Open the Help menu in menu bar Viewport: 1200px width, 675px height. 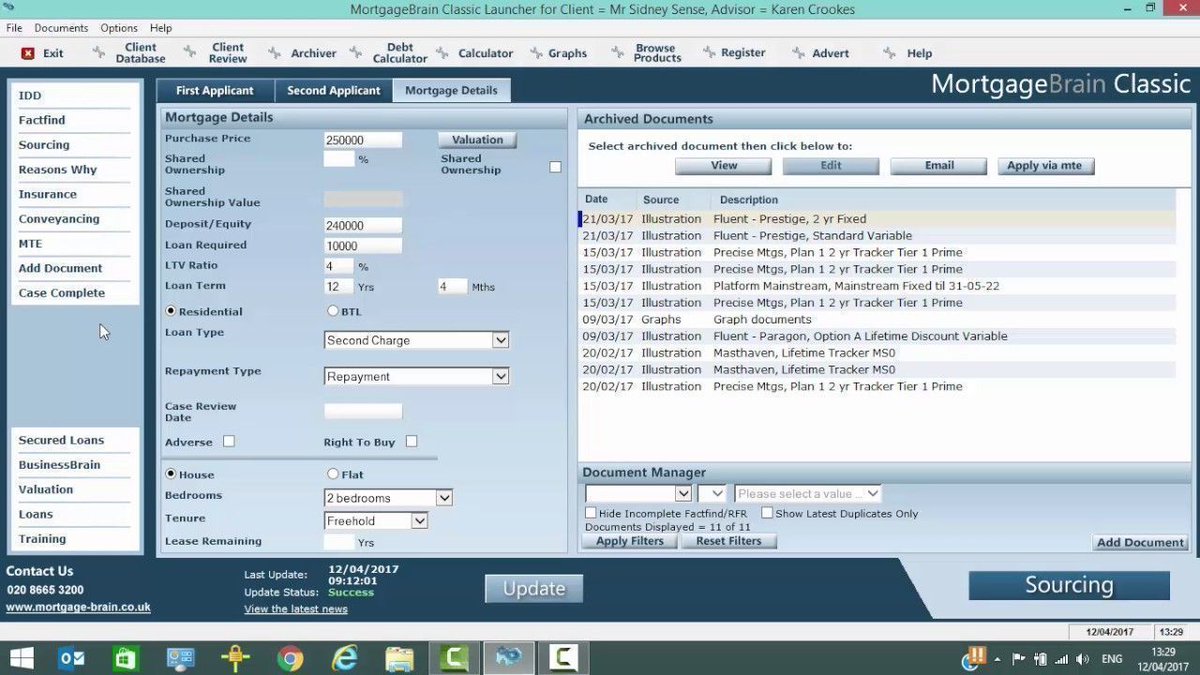point(161,28)
